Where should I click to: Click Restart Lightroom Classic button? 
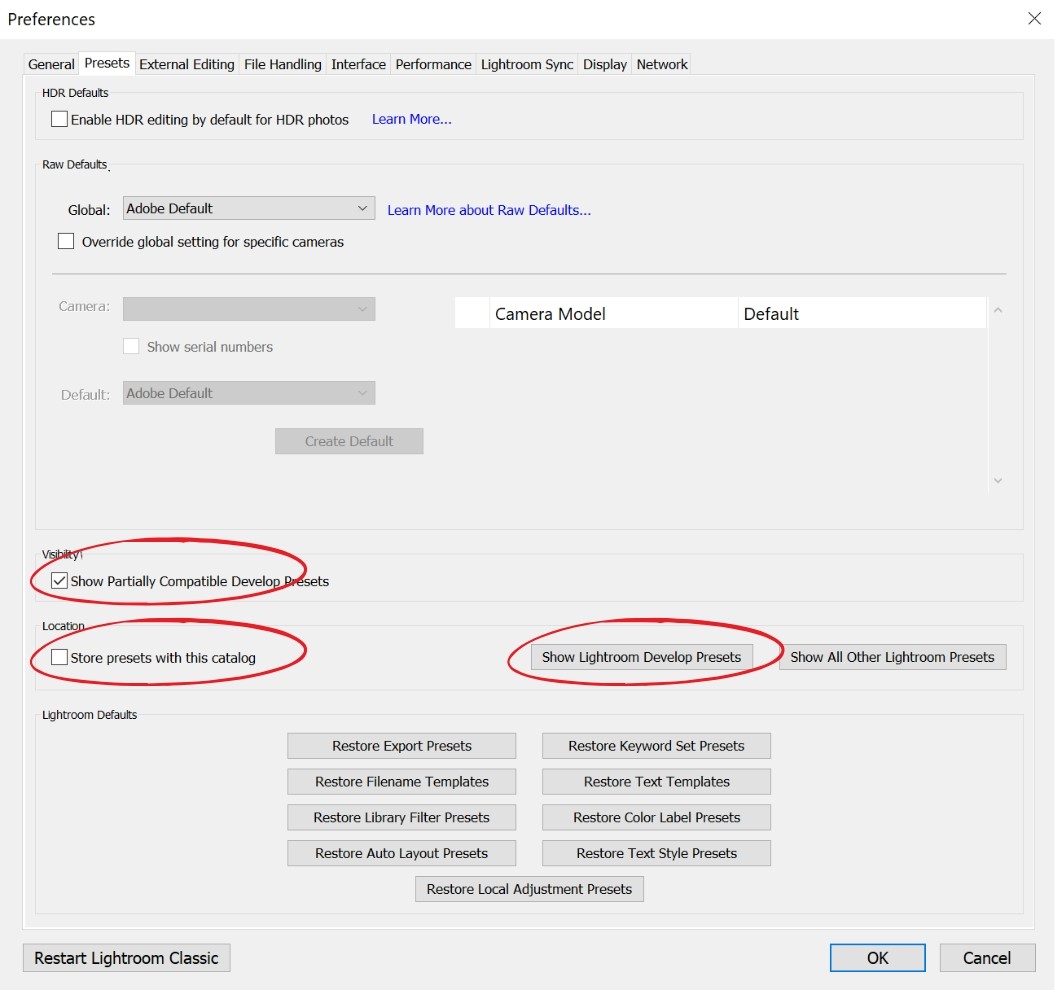[126, 958]
